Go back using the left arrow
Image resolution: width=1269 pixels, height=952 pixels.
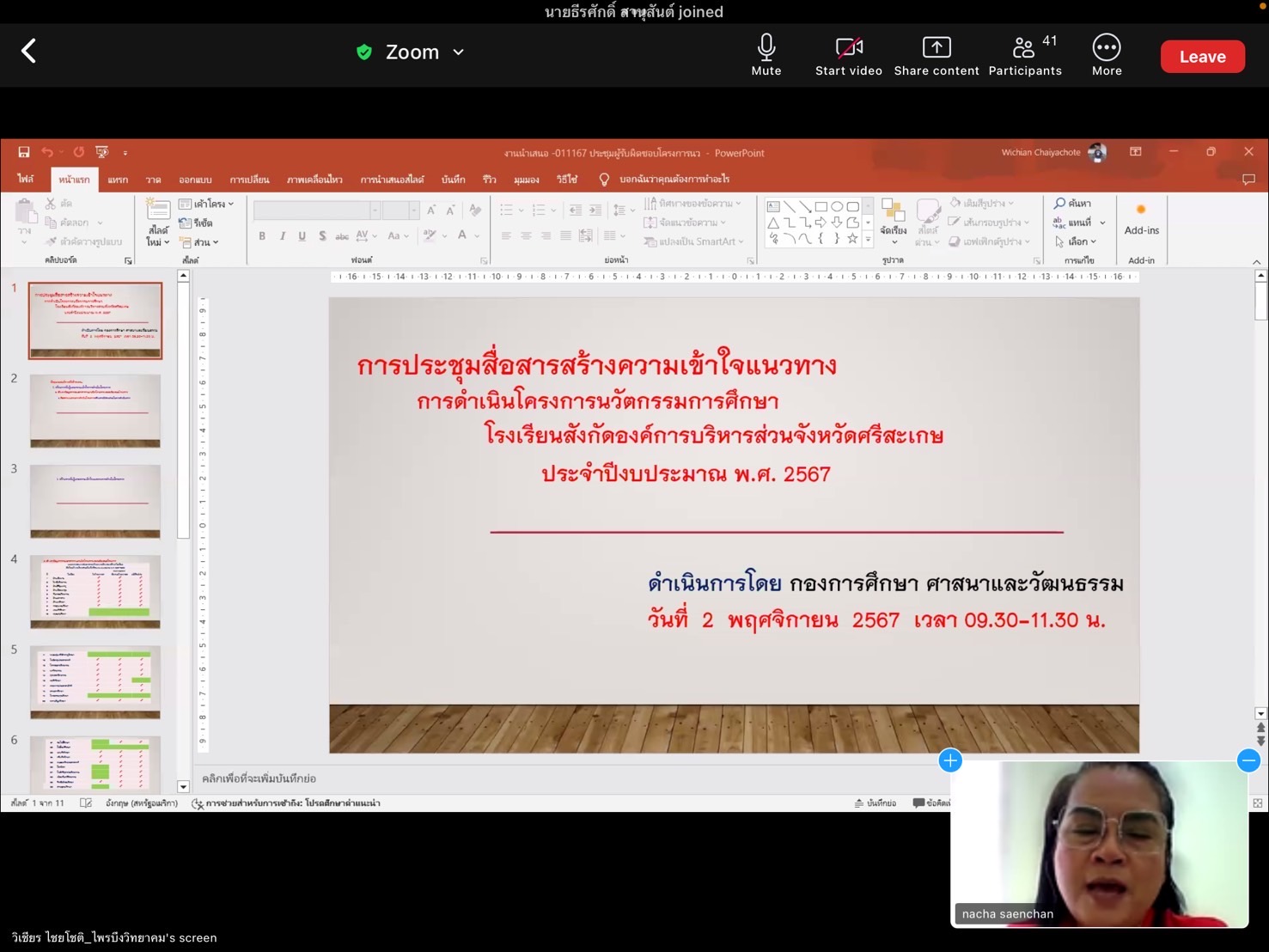(29, 52)
